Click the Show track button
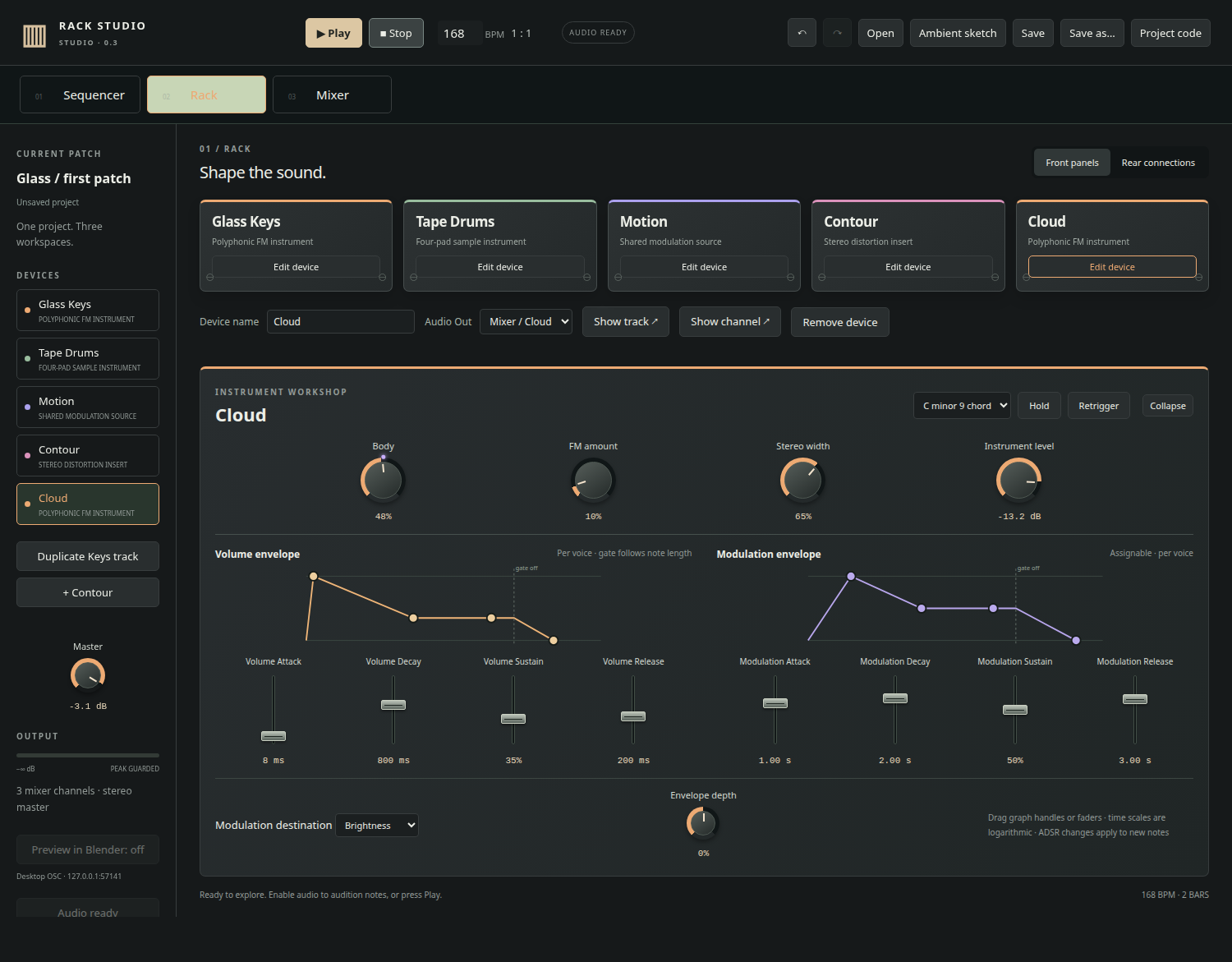1232x962 pixels. point(626,322)
